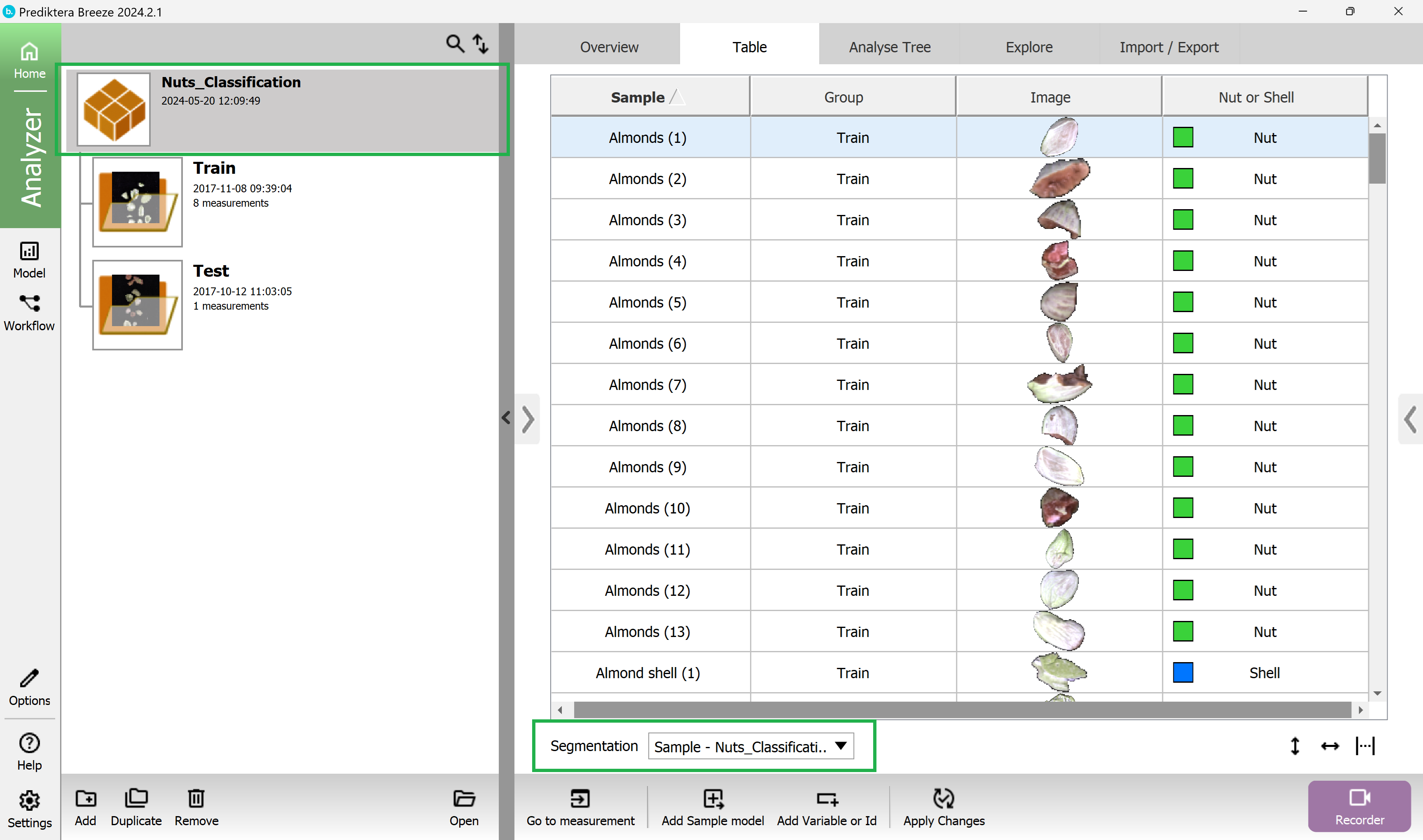Image resolution: width=1423 pixels, height=840 pixels.
Task: Collapse the left project panel arrow
Action: pyautogui.click(x=506, y=418)
